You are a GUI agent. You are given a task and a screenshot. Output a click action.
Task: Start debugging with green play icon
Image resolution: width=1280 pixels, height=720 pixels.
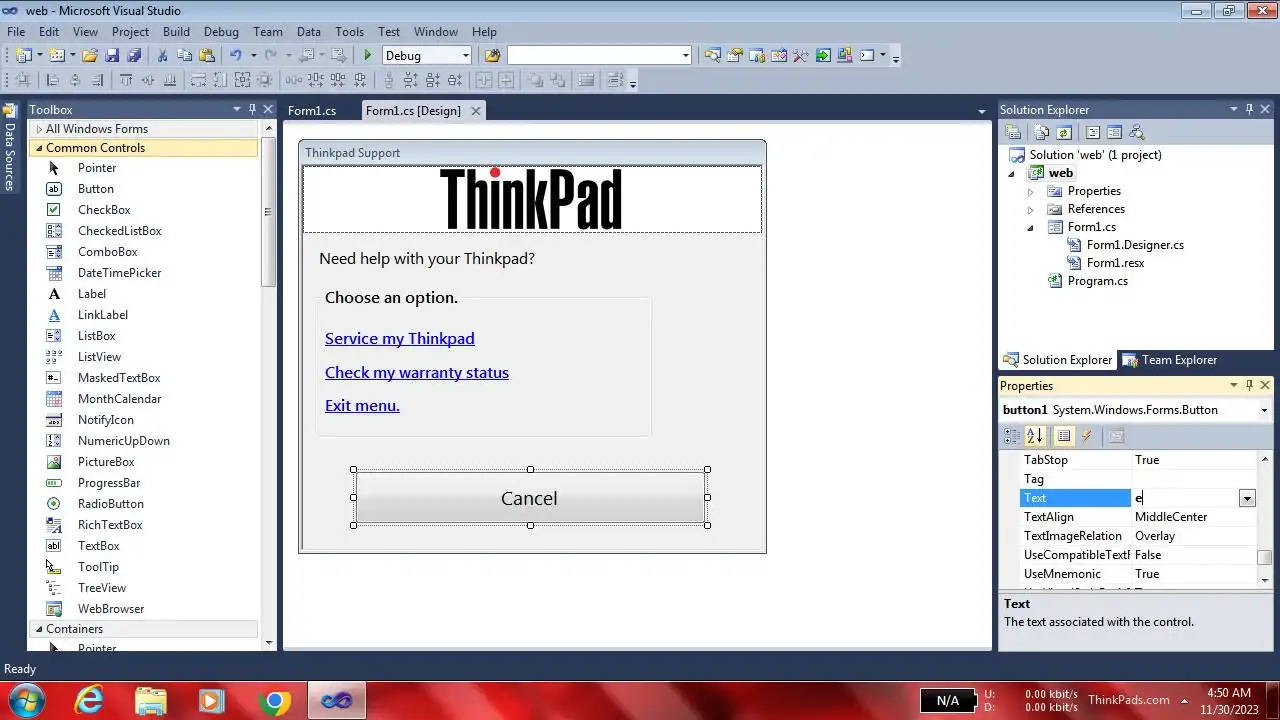coord(368,55)
